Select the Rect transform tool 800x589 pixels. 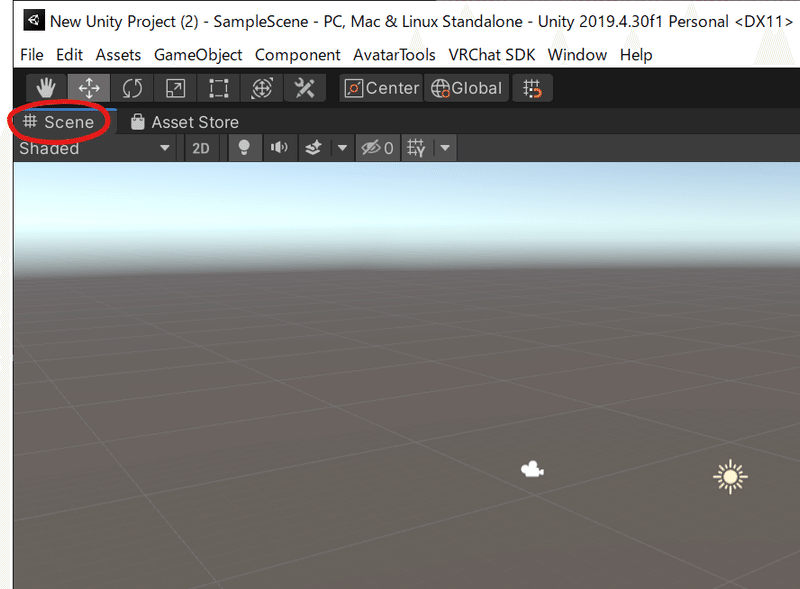(x=218, y=88)
